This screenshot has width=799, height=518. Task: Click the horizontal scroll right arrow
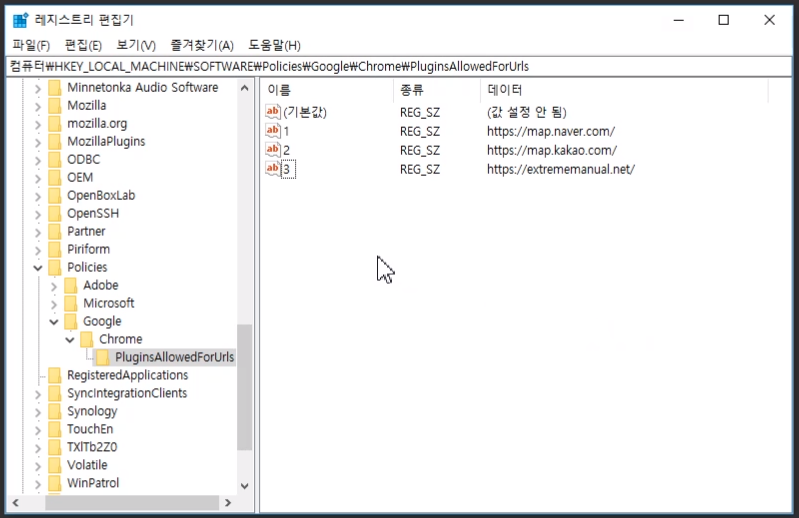228,503
